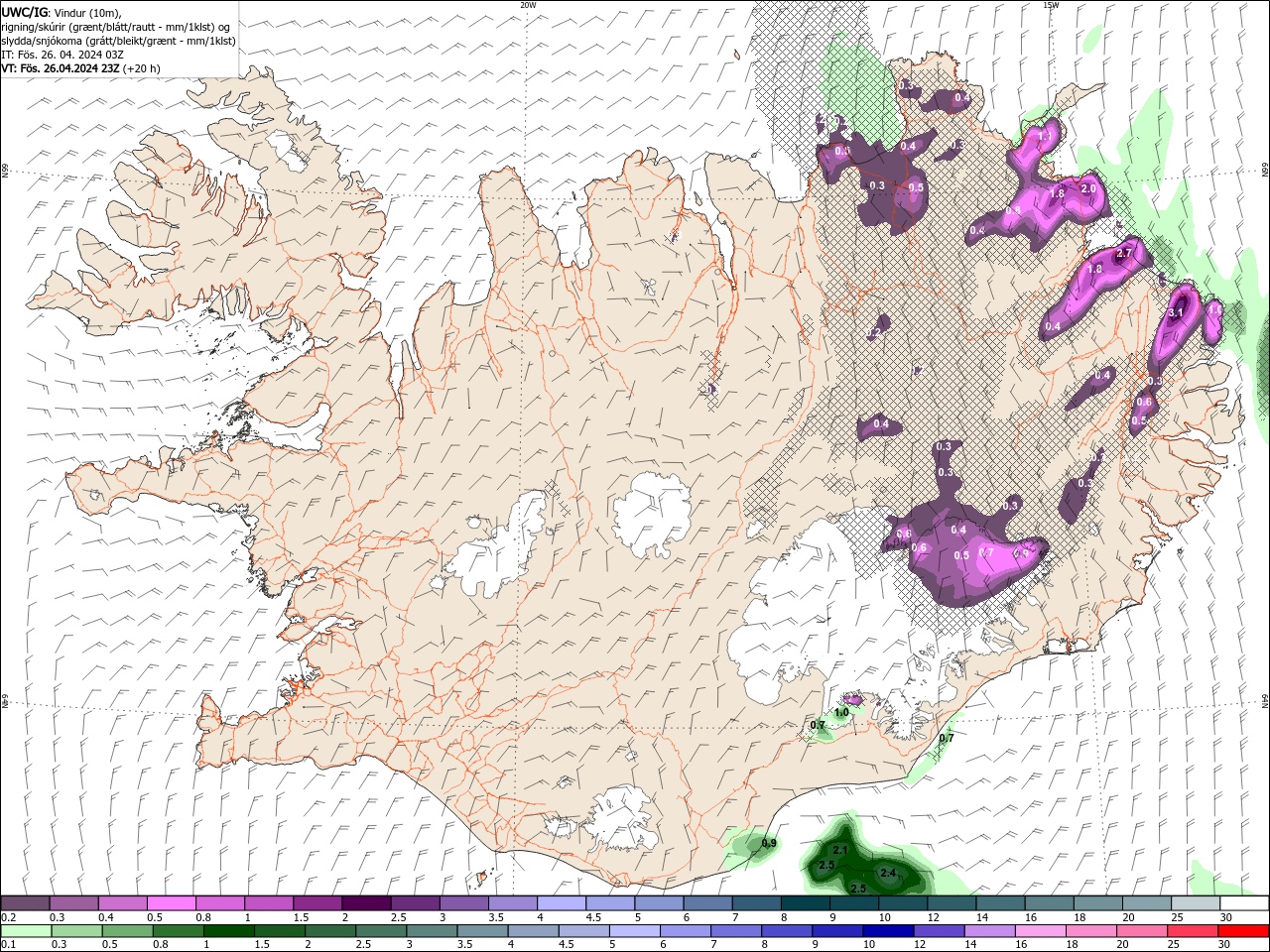Select the 'VT: Fös. 26.04.2024 23Z (+20 h)' line

(81, 68)
